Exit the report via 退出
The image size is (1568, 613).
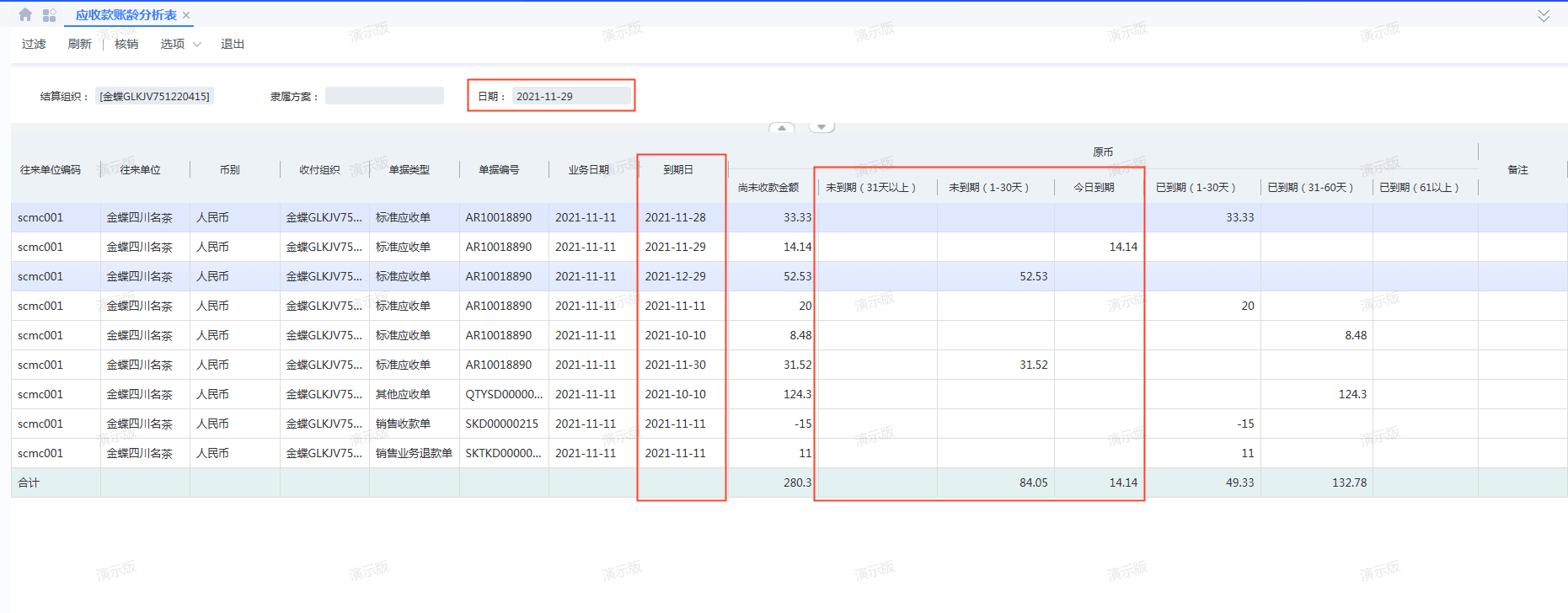pyautogui.click(x=232, y=44)
